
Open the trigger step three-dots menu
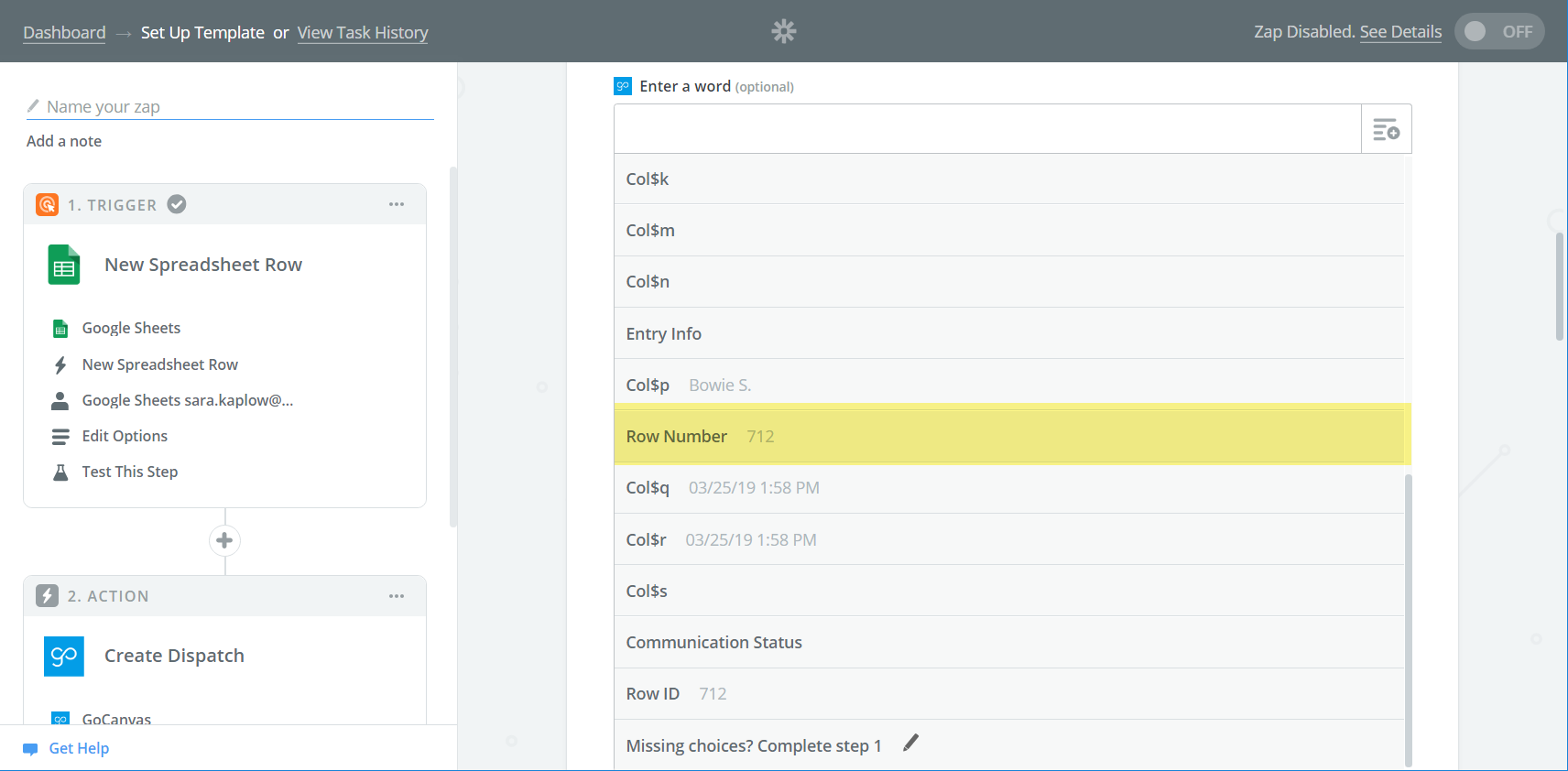pyautogui.click(x=397, y=205)
